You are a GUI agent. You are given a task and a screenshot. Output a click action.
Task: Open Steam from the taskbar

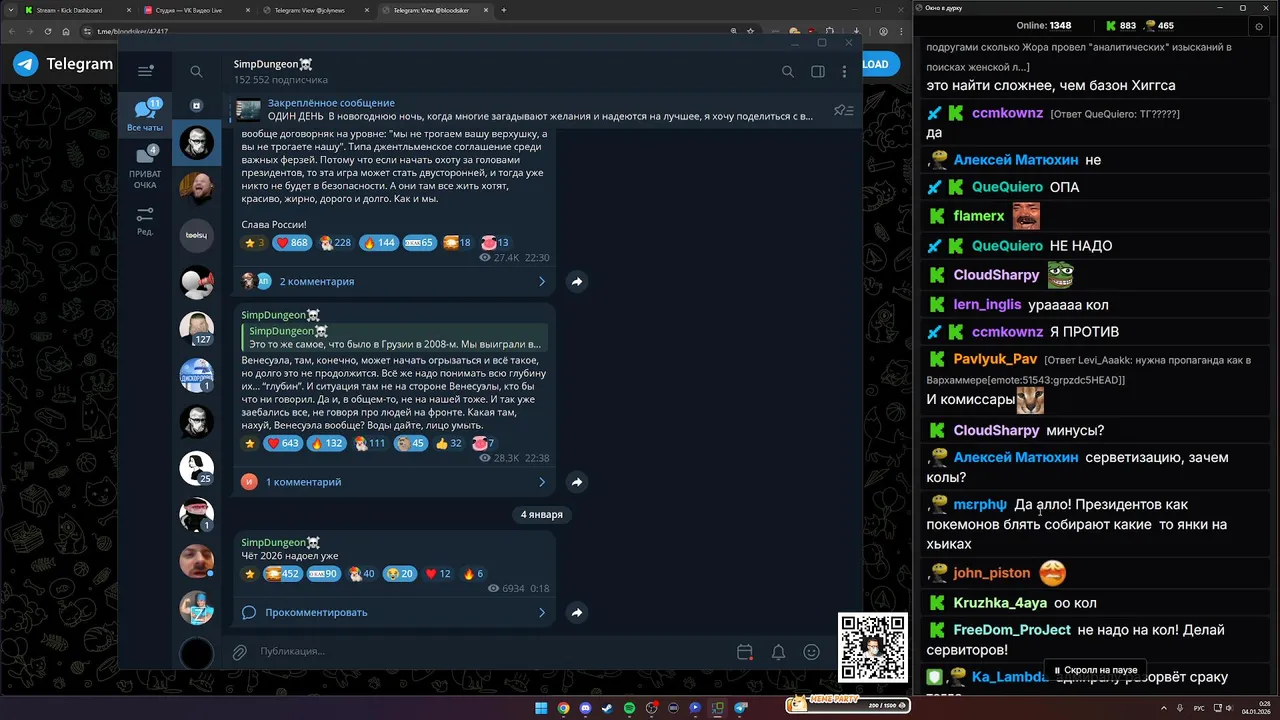(x=607, y=708)
